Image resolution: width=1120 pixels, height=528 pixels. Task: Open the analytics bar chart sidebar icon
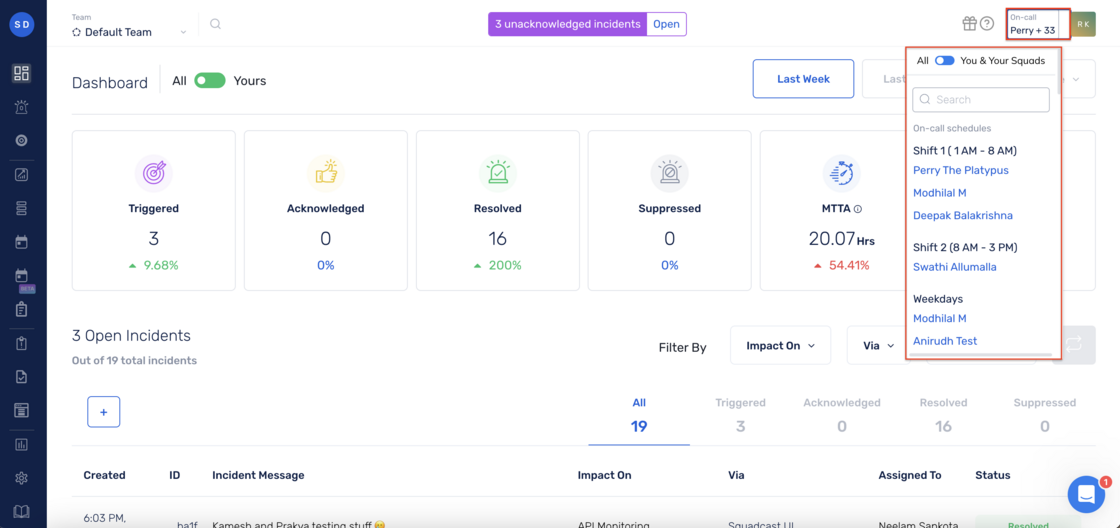point(21,444)
